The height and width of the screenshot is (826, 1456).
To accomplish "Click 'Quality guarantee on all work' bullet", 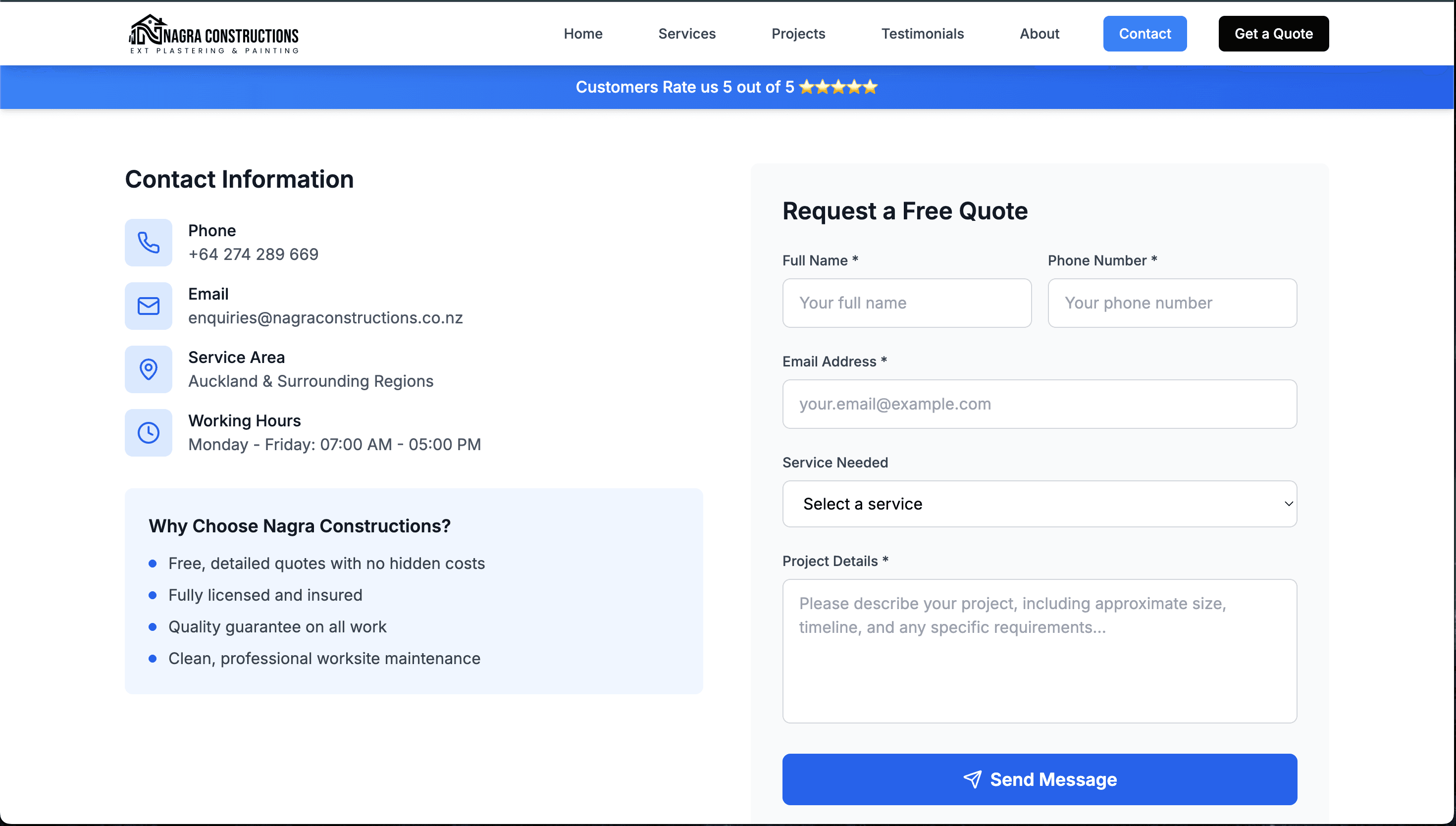I will [x=277, y=627].
